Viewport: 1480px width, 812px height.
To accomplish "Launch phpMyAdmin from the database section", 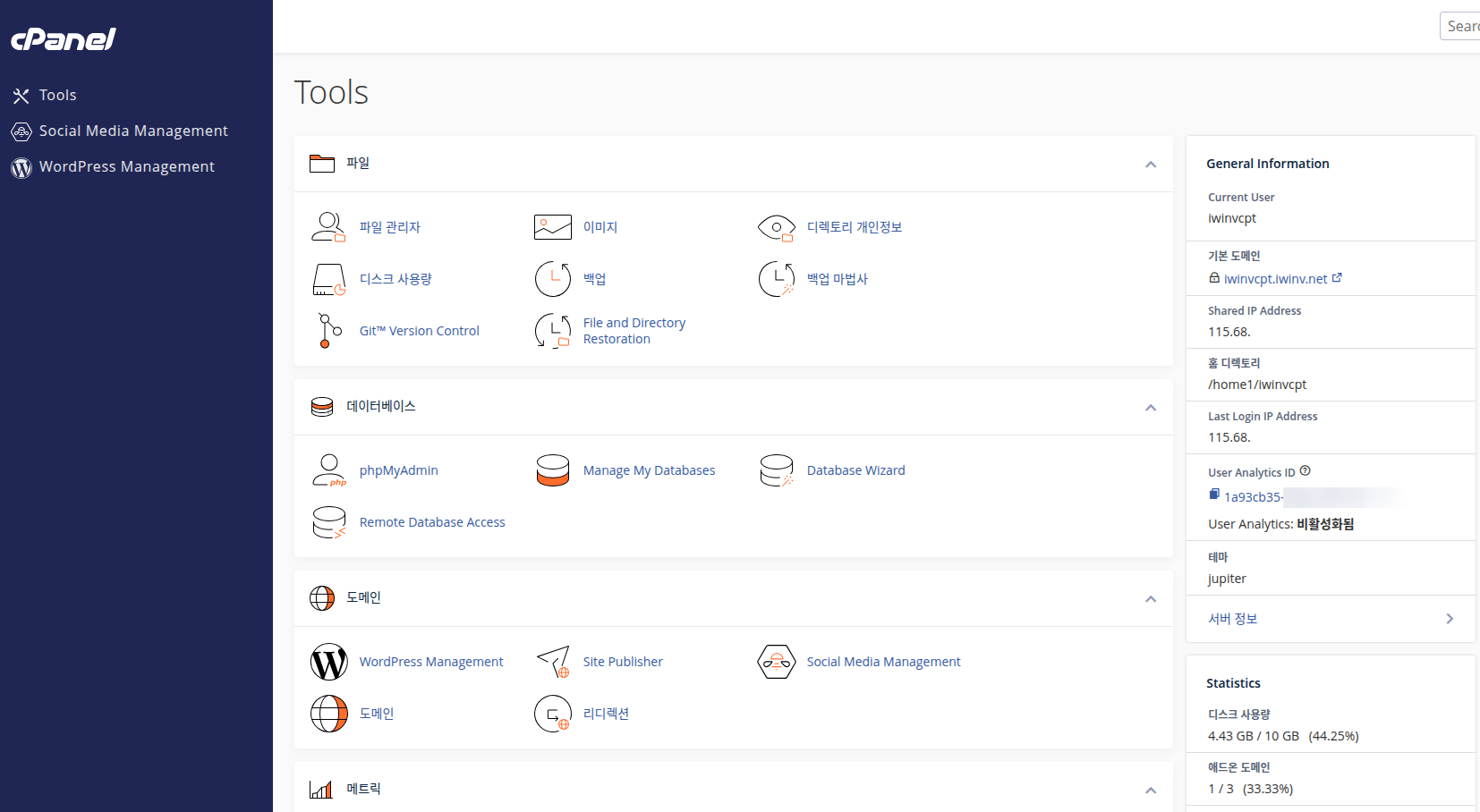I will tap(398, 469).
